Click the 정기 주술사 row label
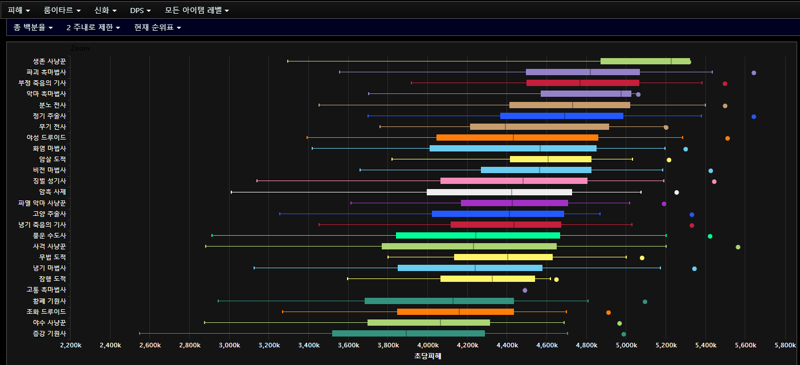Viewport: 800px width, 365px height. [x=49, y=116]
